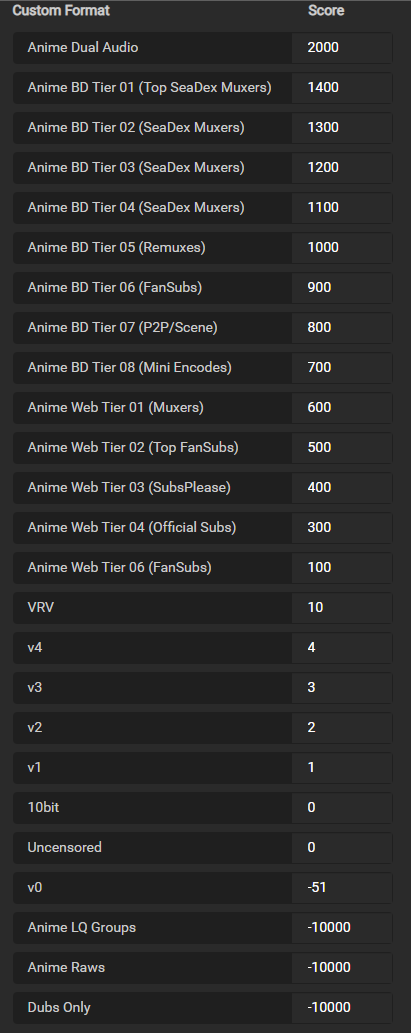Select Anime Web Tier 02 (Top FanSubs) entry
The height and width of the screenshot is (1033, 411).
(x=203, y=448)
